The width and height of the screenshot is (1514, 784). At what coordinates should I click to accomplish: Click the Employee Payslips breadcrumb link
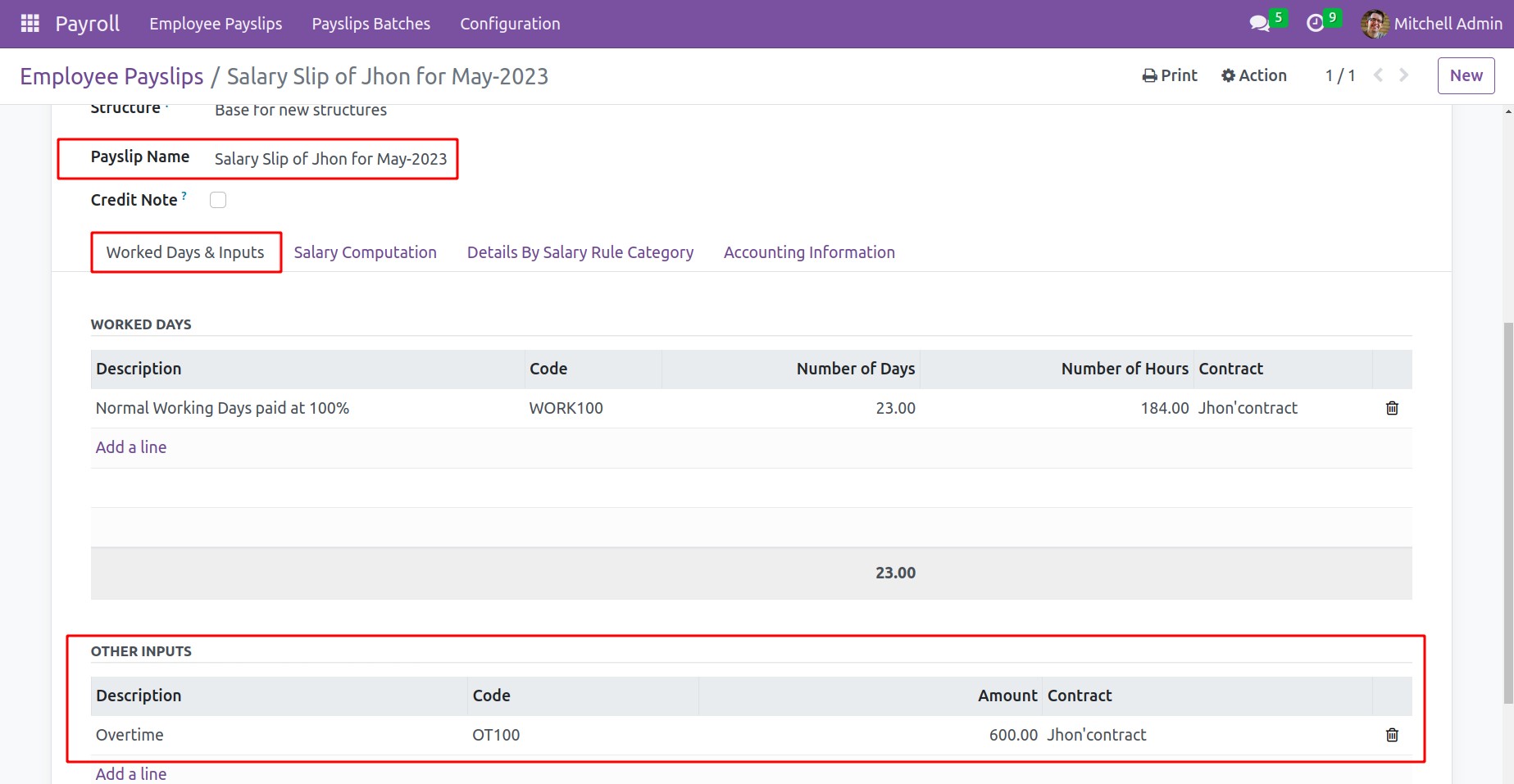(x=111, y=76)
